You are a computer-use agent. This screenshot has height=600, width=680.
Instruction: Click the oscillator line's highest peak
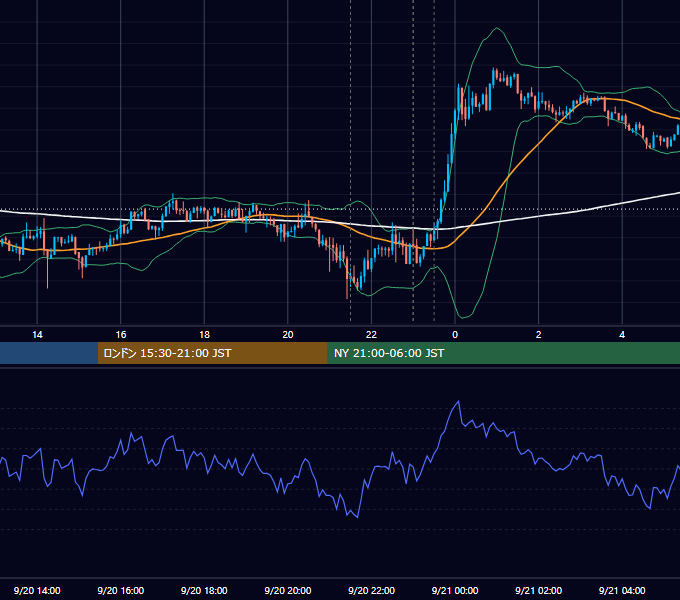(458, 401)
